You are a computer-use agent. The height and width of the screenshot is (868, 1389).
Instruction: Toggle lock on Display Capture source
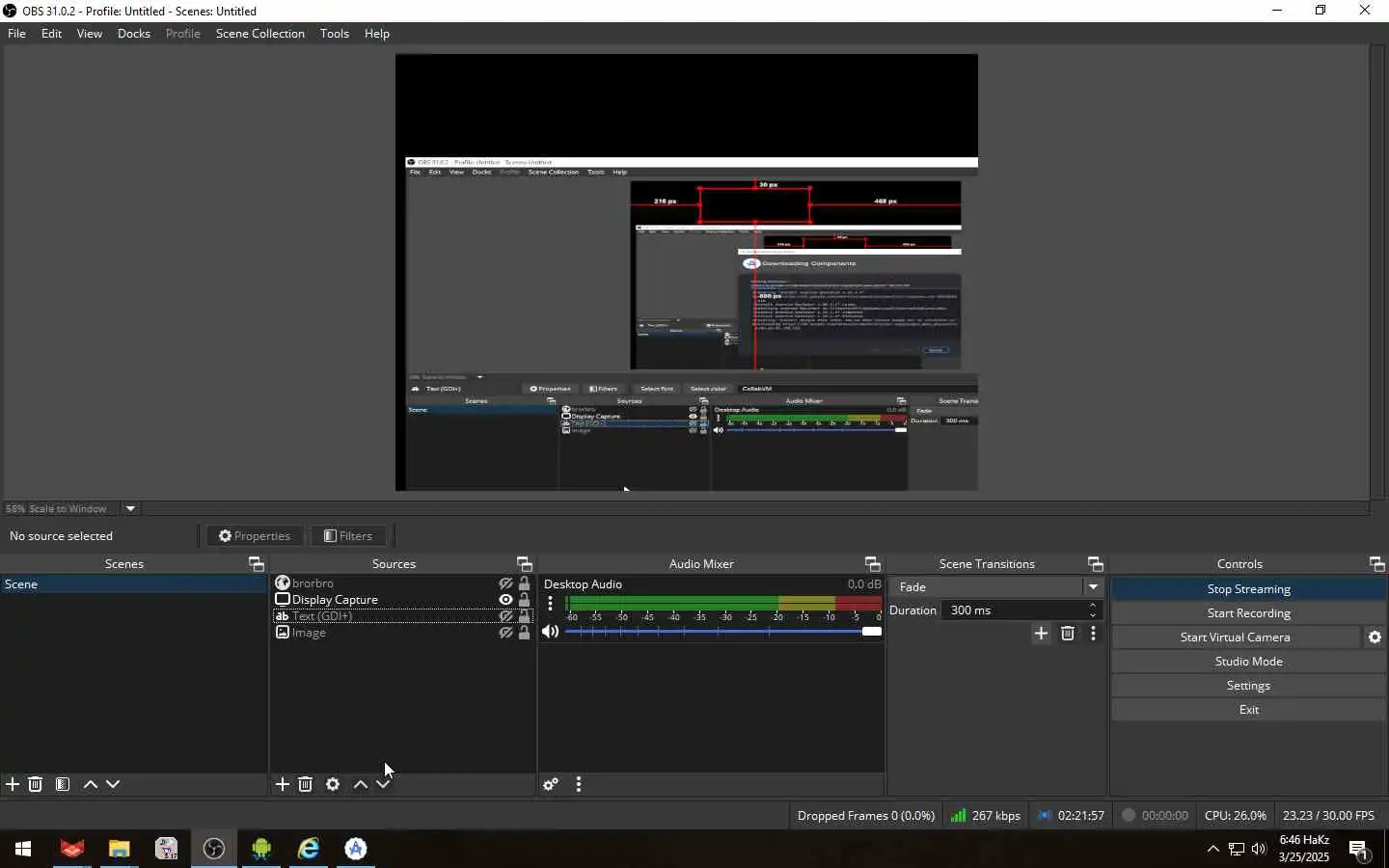525,600
